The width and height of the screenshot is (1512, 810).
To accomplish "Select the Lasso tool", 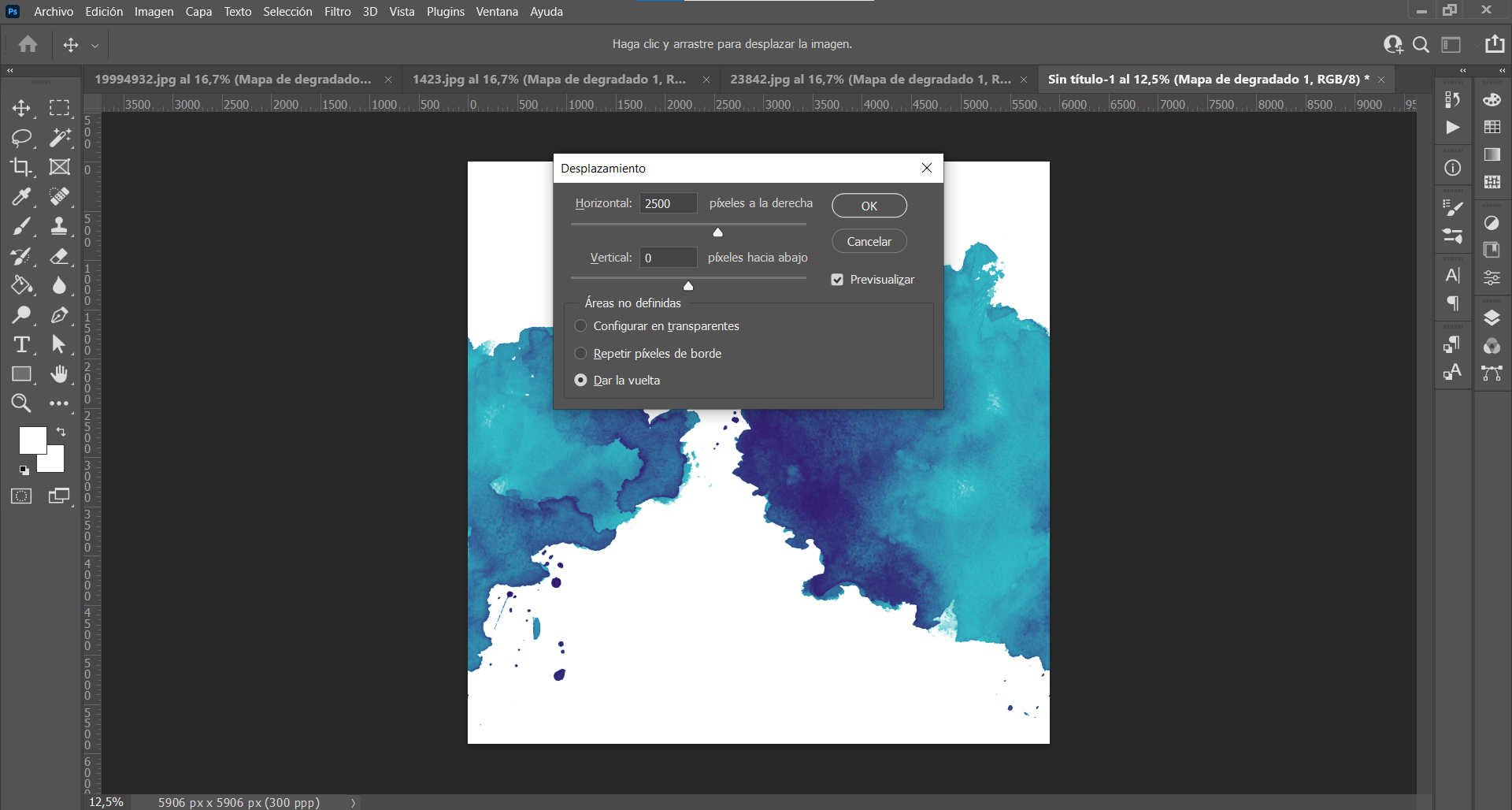I will (21, 138).
